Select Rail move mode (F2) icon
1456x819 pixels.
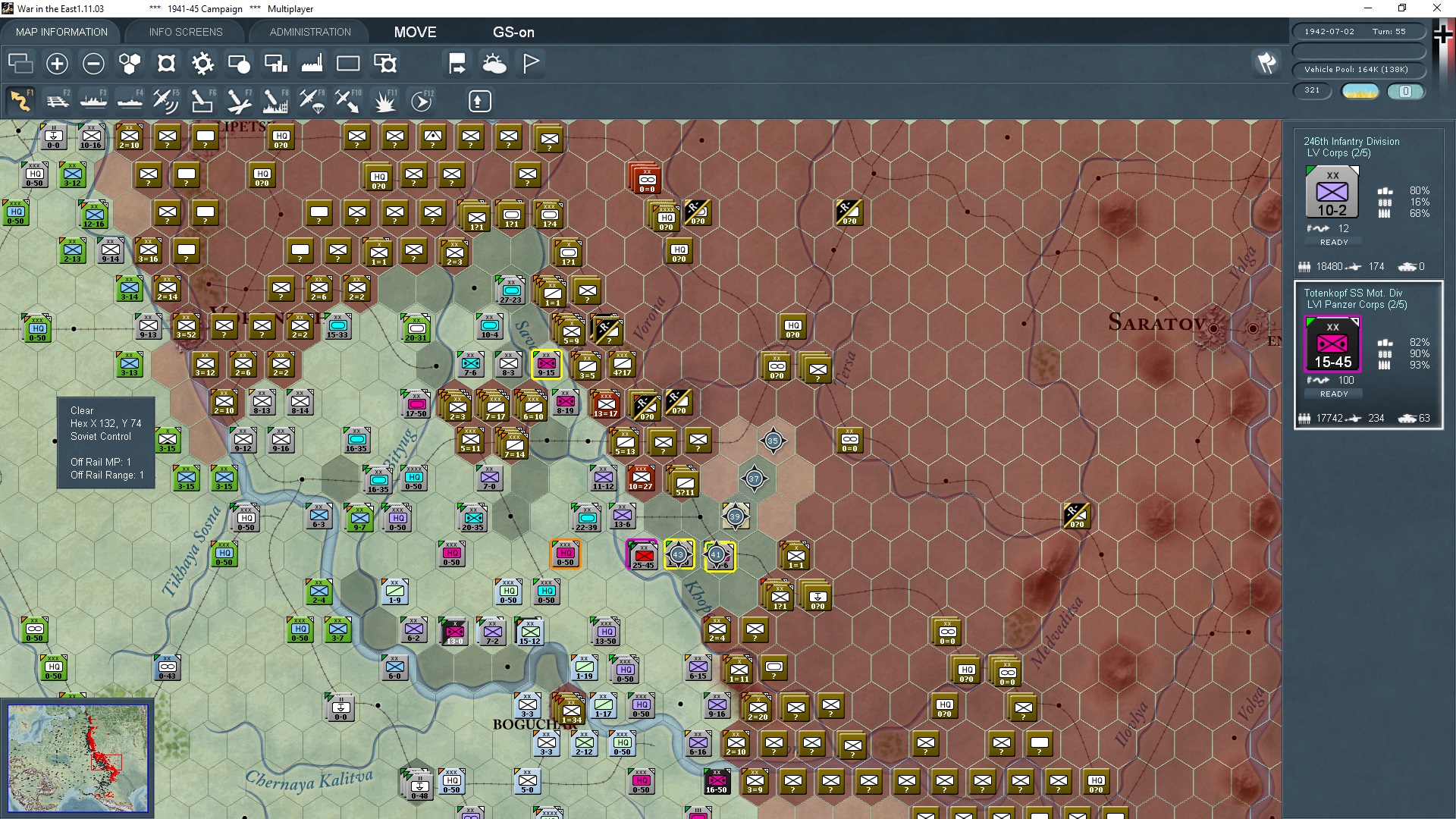pos(57,101)
